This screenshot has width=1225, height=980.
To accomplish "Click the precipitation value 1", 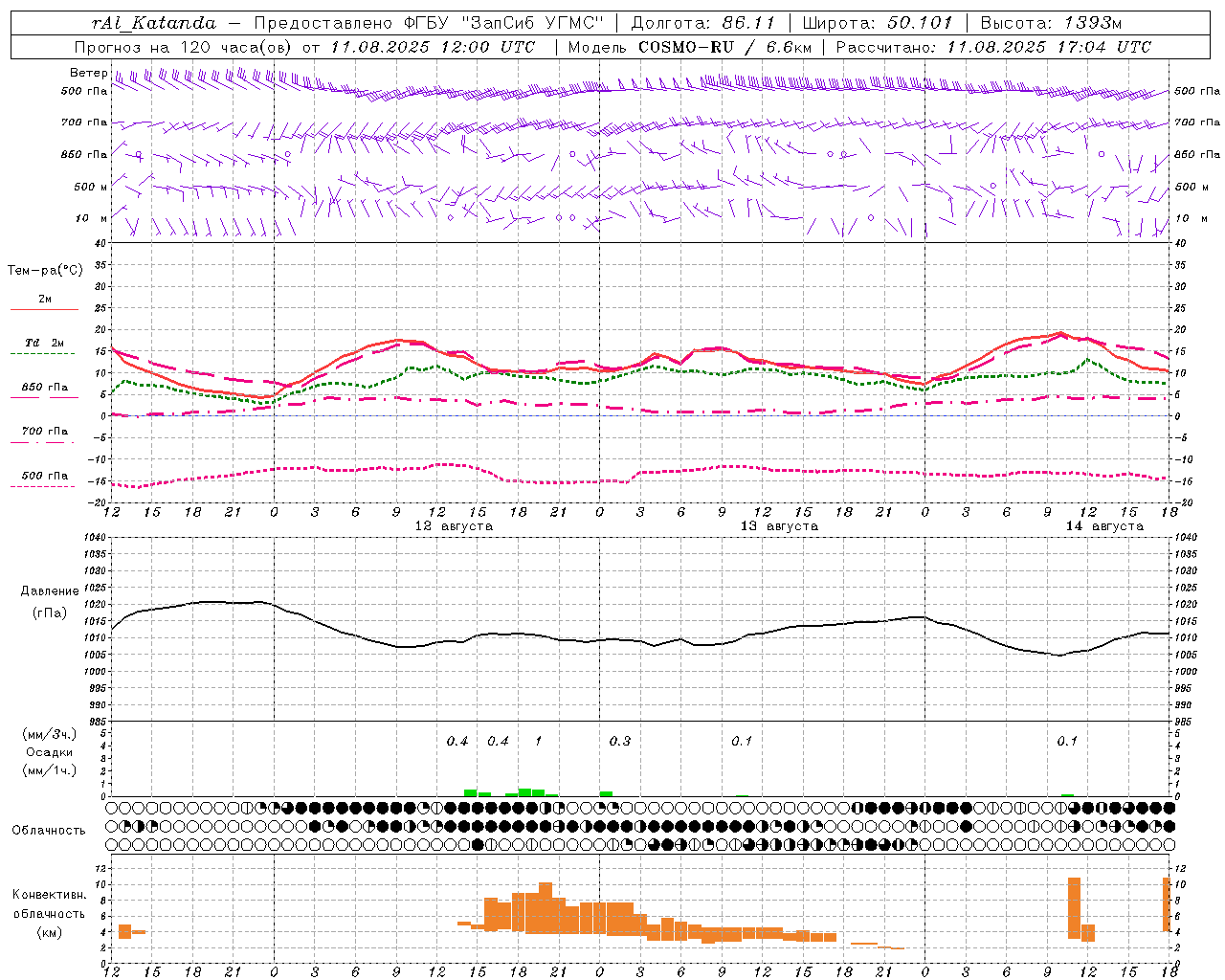I will tap(538, 741).
